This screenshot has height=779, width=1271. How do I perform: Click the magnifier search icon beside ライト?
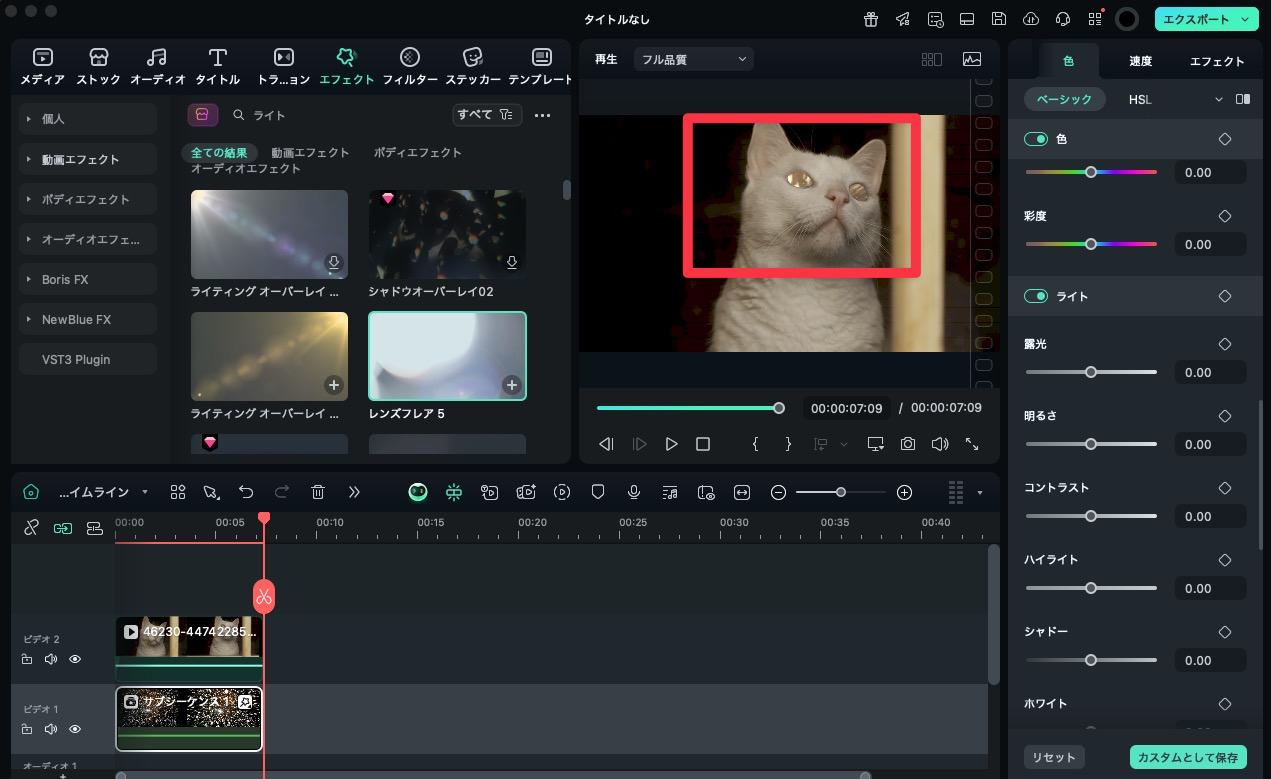click(x=239, y=115)
